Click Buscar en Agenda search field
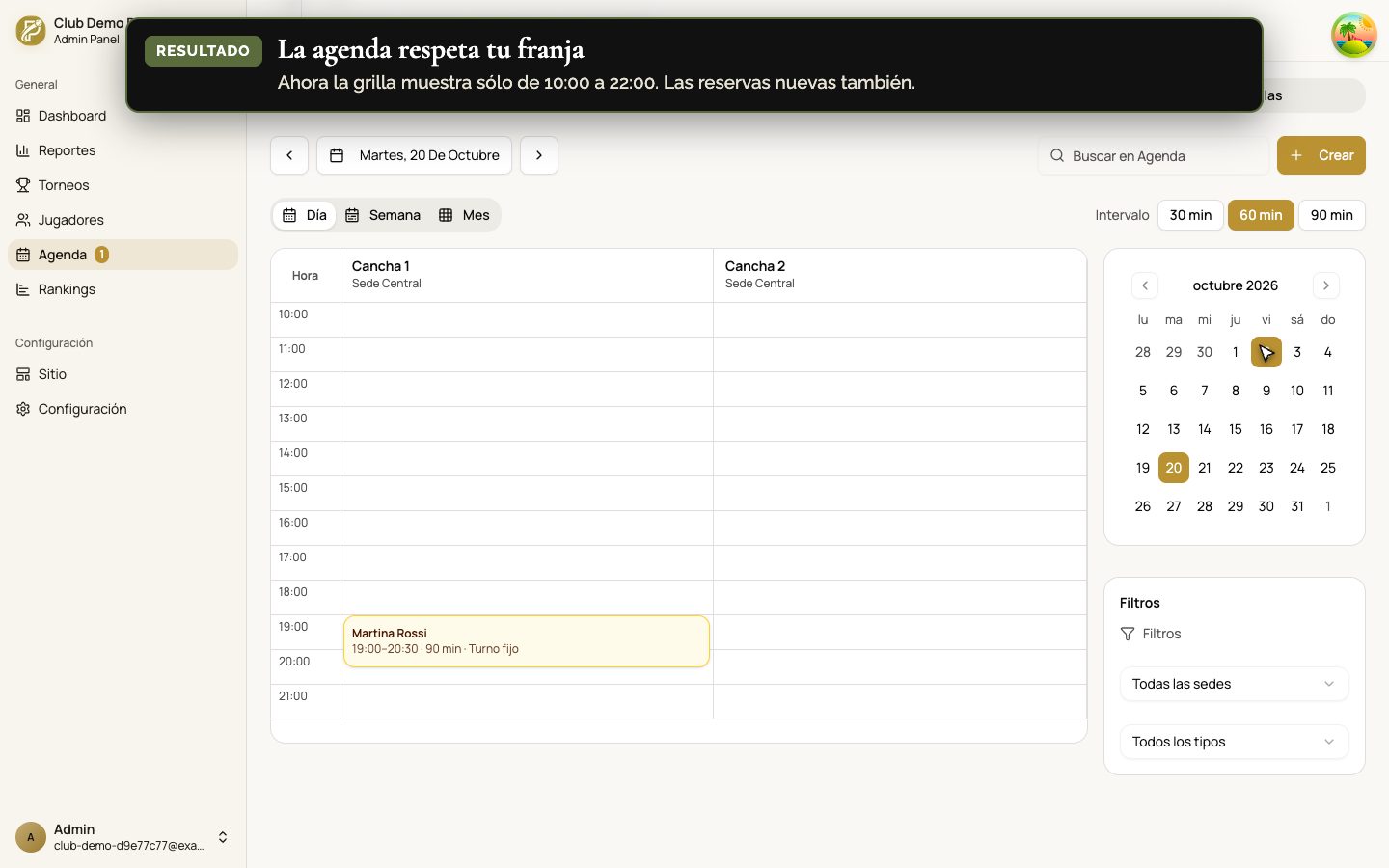 tap(1154, 155)
